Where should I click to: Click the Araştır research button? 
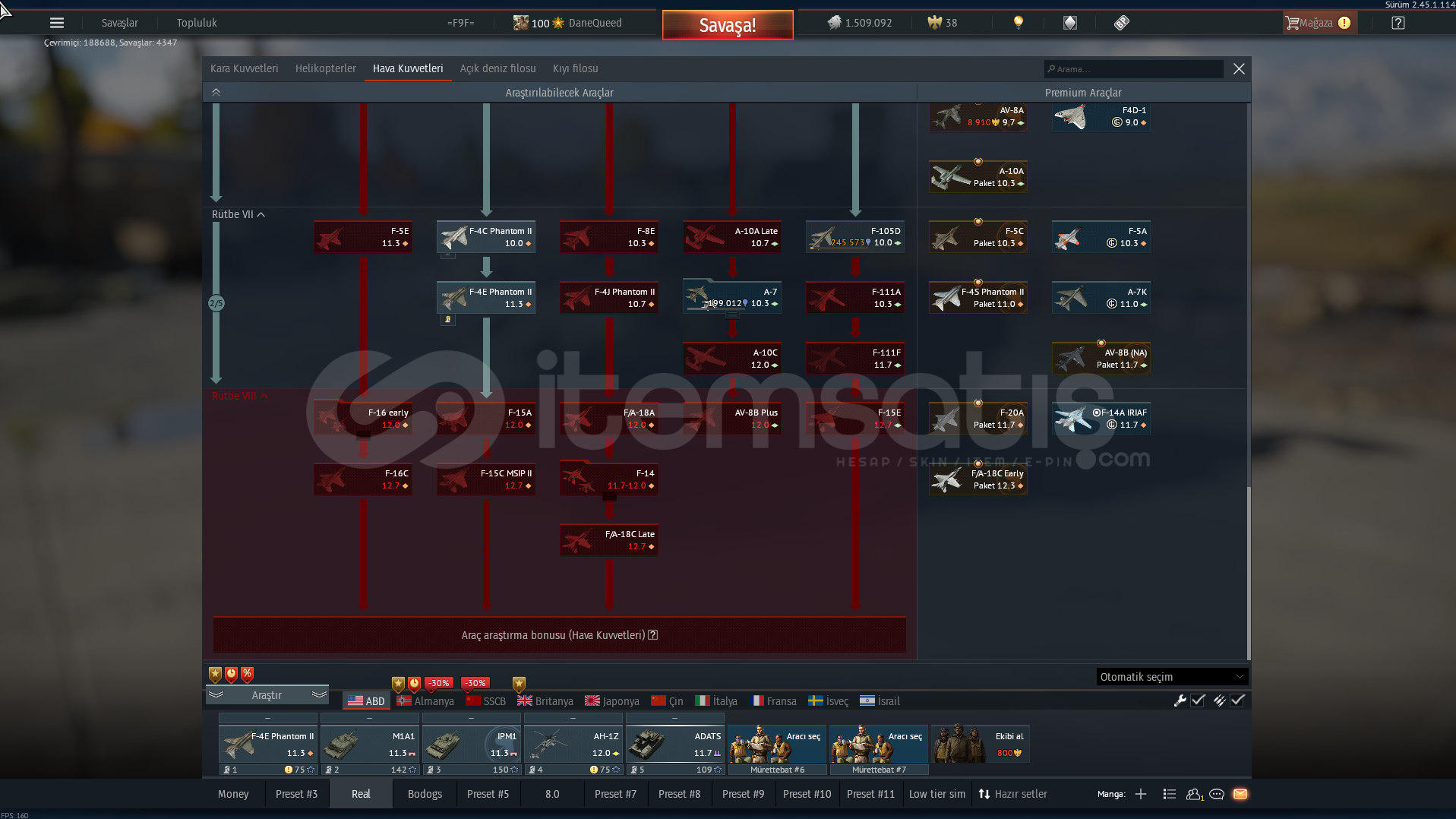click(x=267, y=694)
